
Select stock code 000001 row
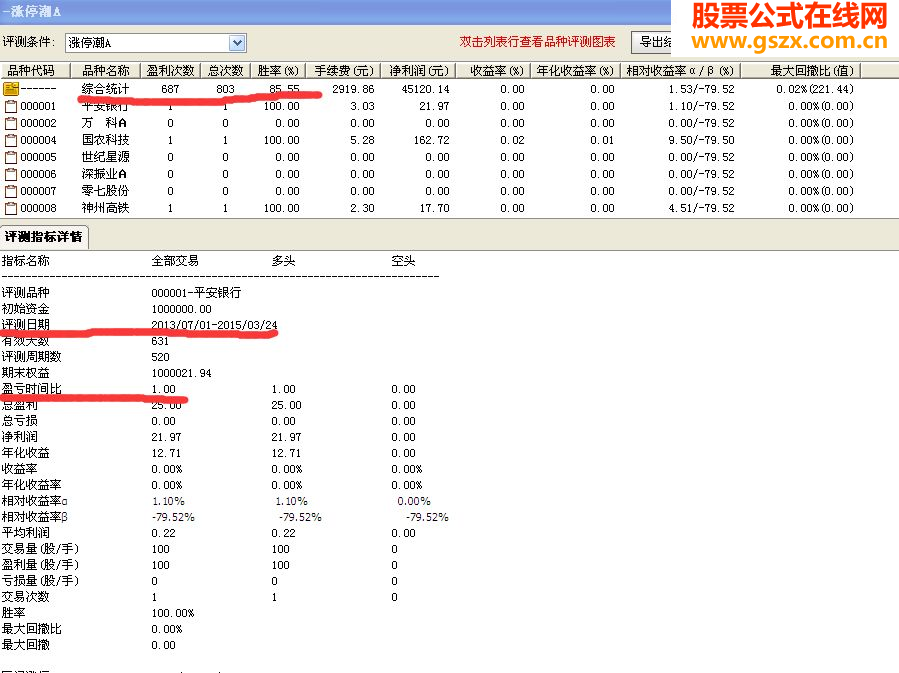click(38, 106)
